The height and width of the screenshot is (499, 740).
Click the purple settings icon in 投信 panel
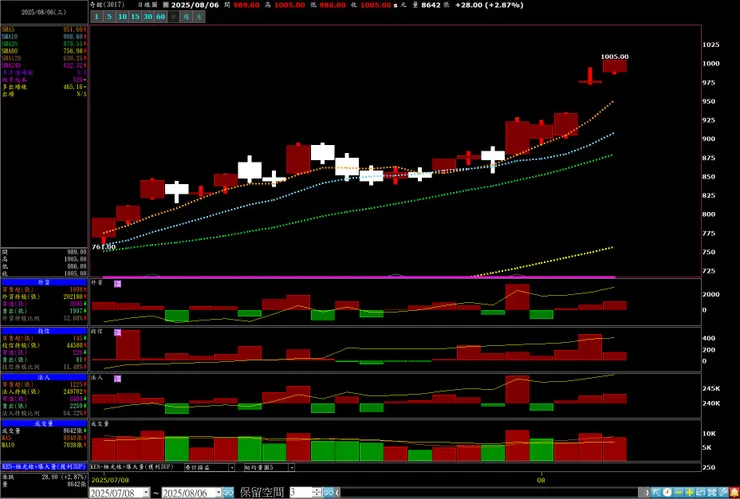tap(118, 333)
